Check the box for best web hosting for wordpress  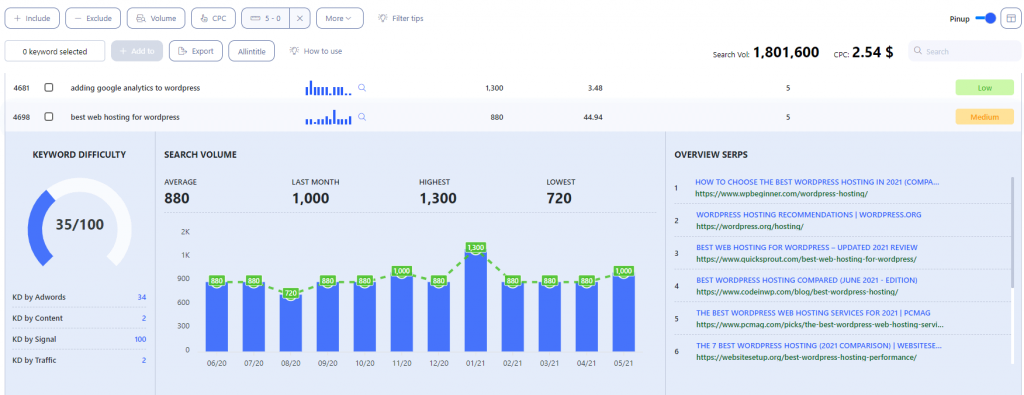[x=49, y=117]
